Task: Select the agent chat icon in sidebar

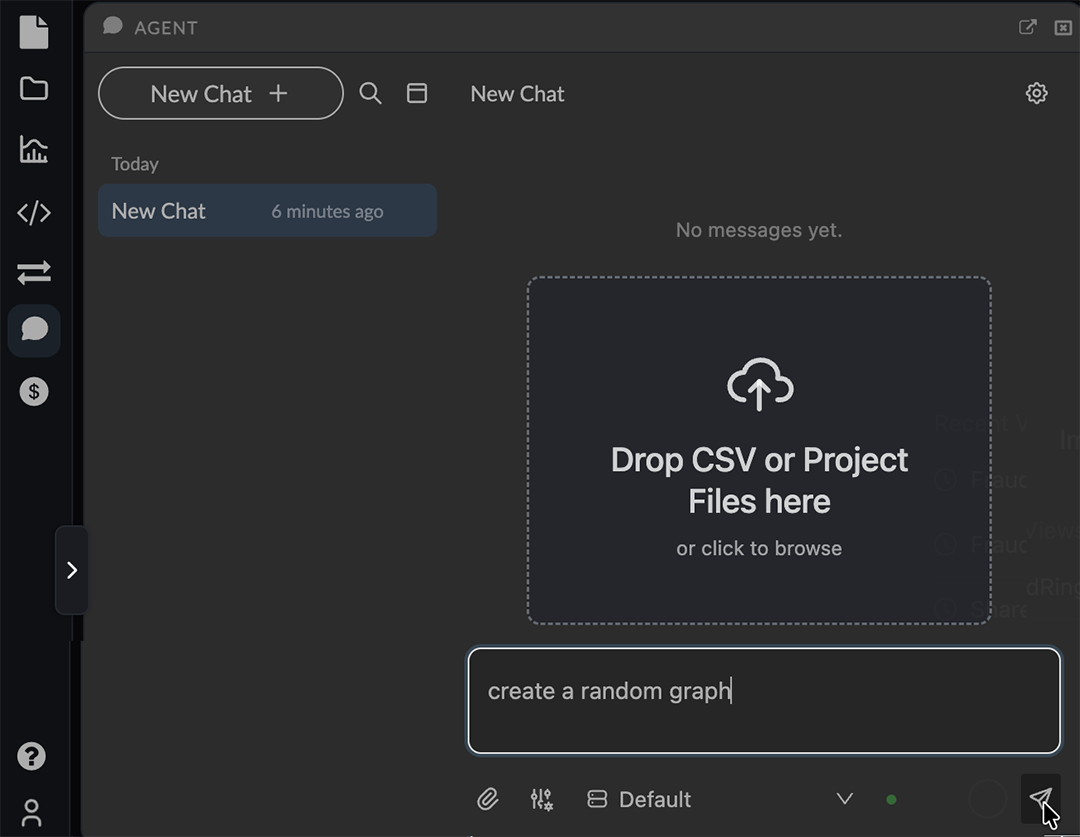Action: [x=34, y=330]
